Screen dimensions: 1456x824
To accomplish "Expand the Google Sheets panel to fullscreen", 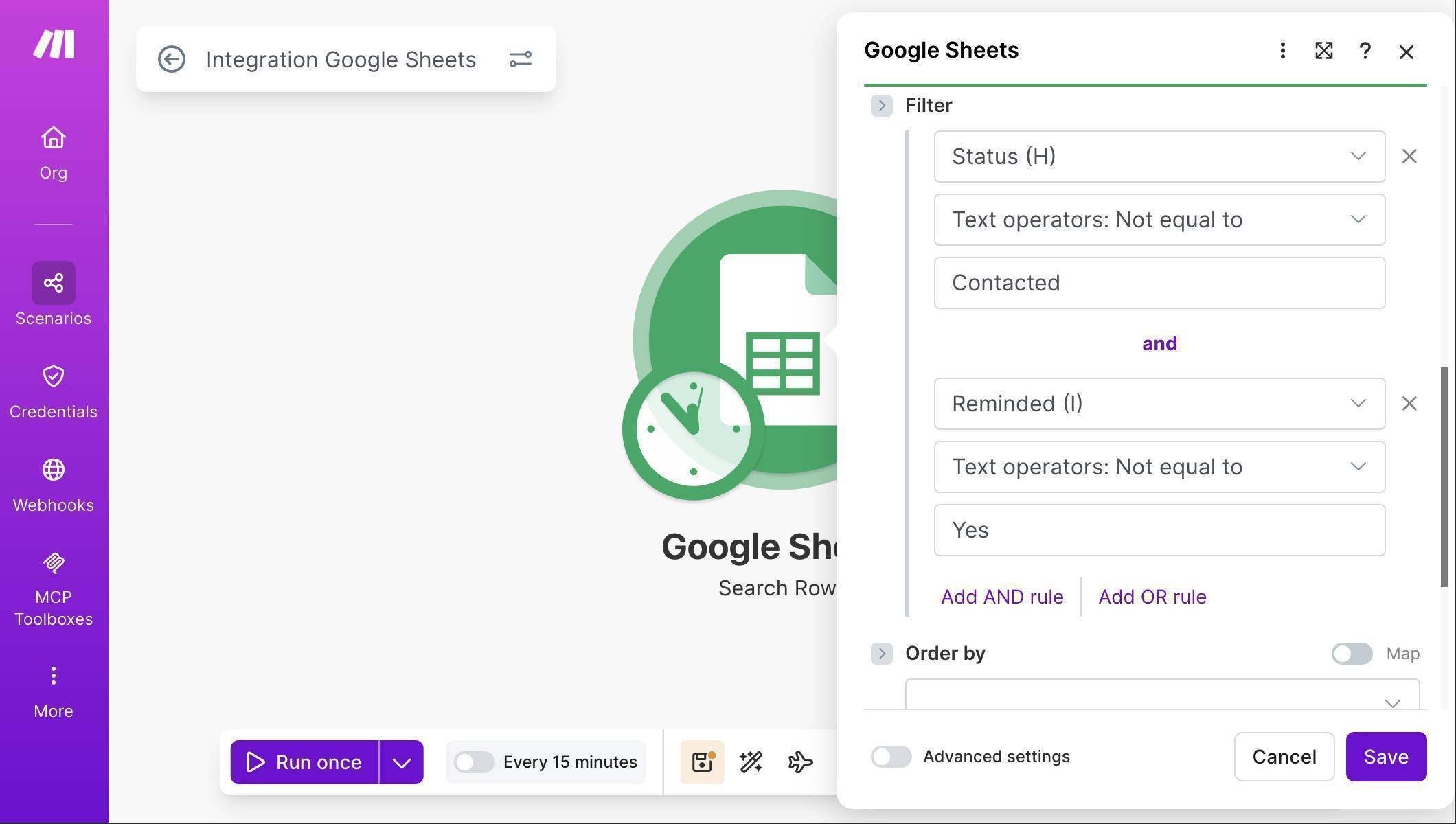I will [x=1323, y=51].
